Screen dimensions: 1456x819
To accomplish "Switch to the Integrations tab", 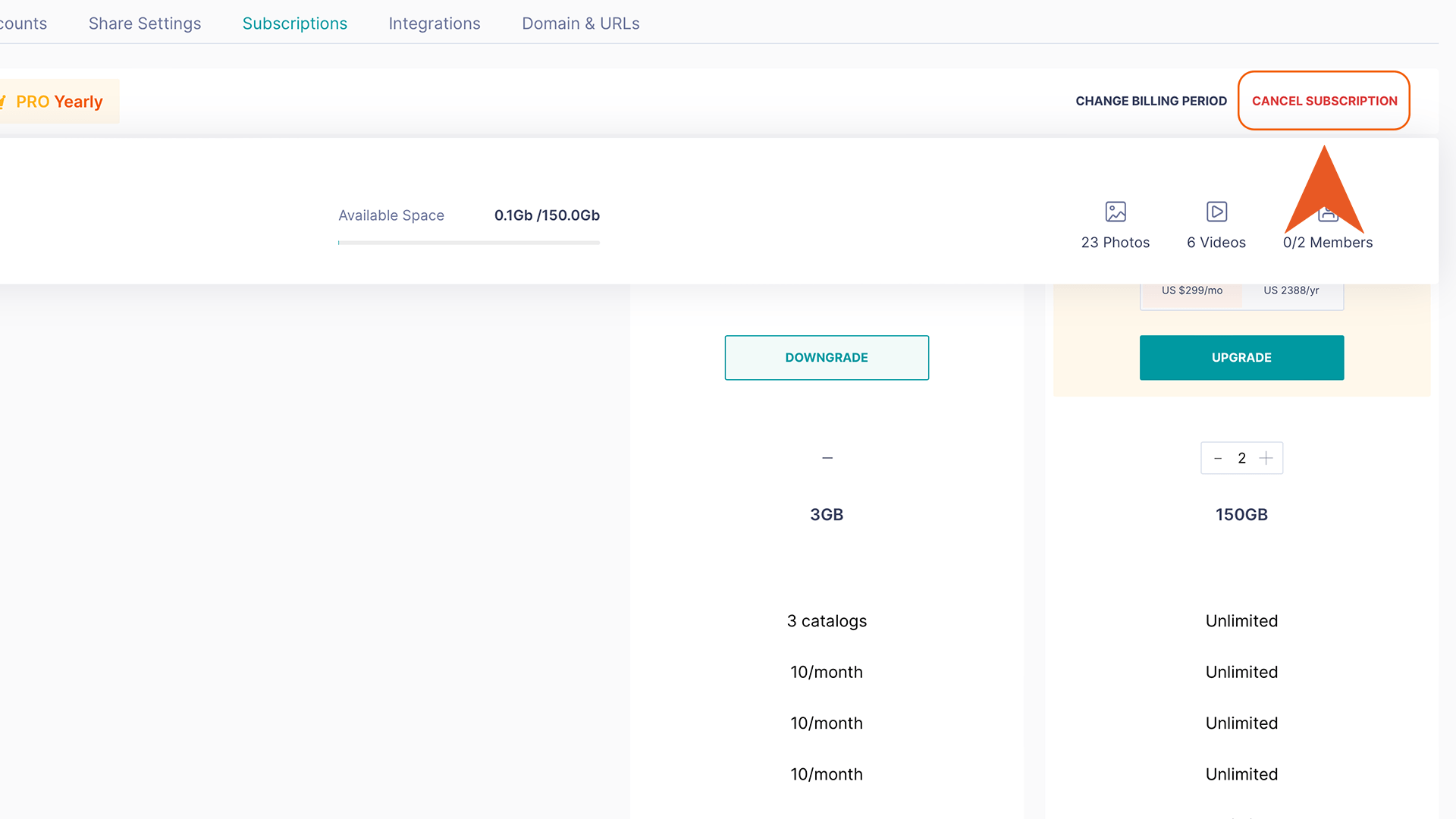I will click(434, 24).
